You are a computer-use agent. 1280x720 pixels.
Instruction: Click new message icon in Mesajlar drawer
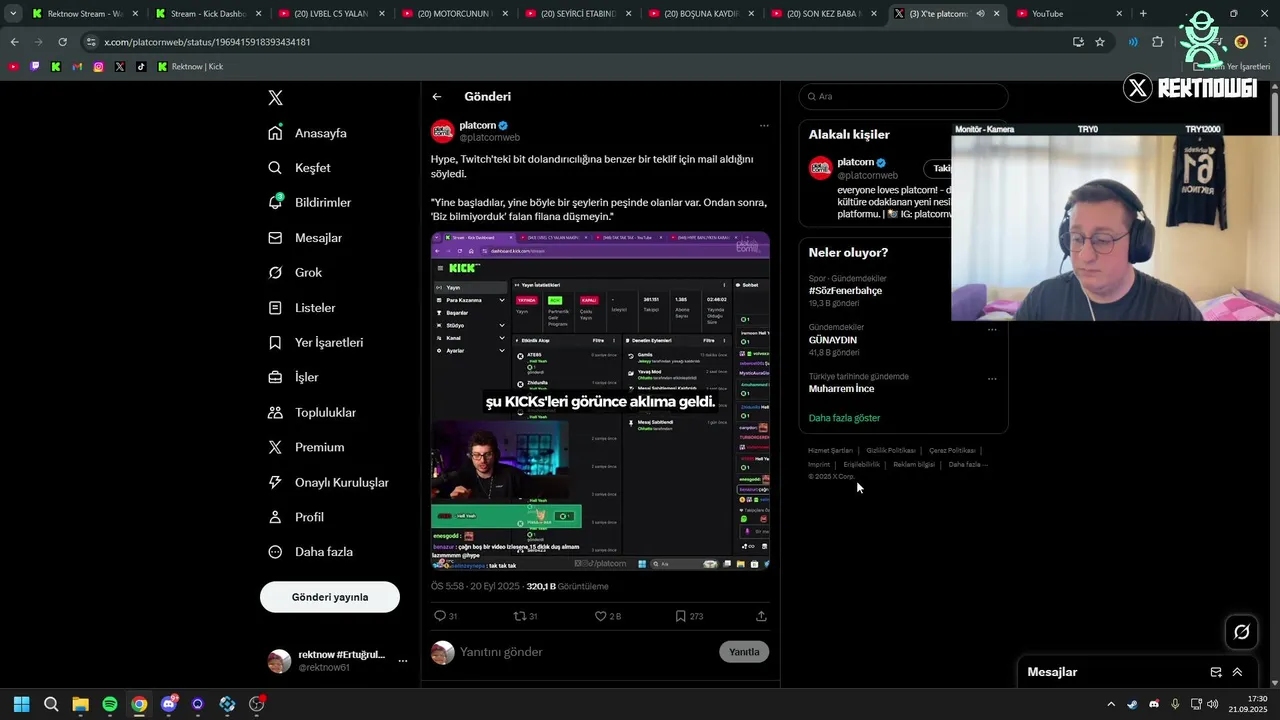pos(1216,672)
